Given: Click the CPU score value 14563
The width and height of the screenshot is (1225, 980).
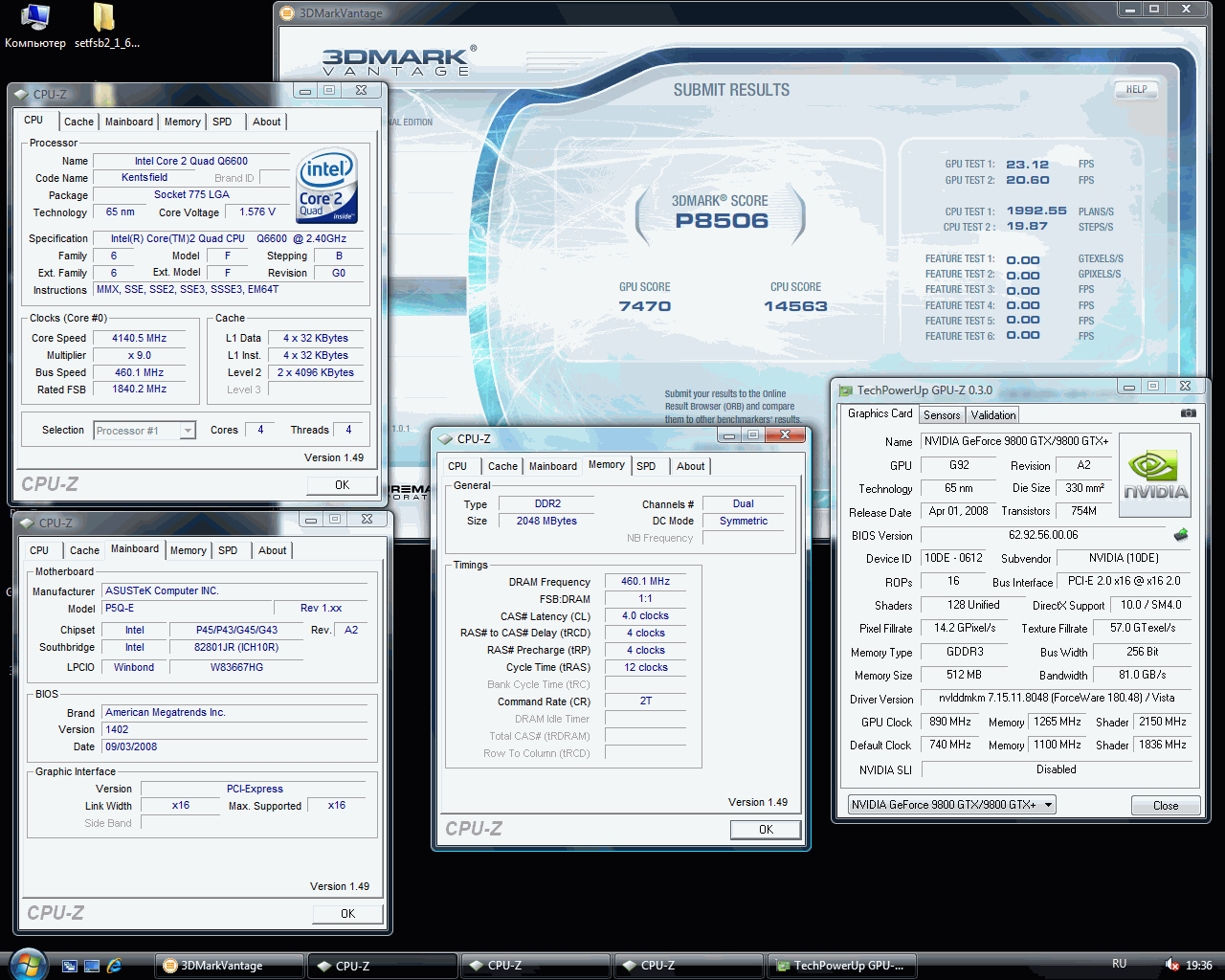Looking at the screenshot, I should (x=795, y=306).
